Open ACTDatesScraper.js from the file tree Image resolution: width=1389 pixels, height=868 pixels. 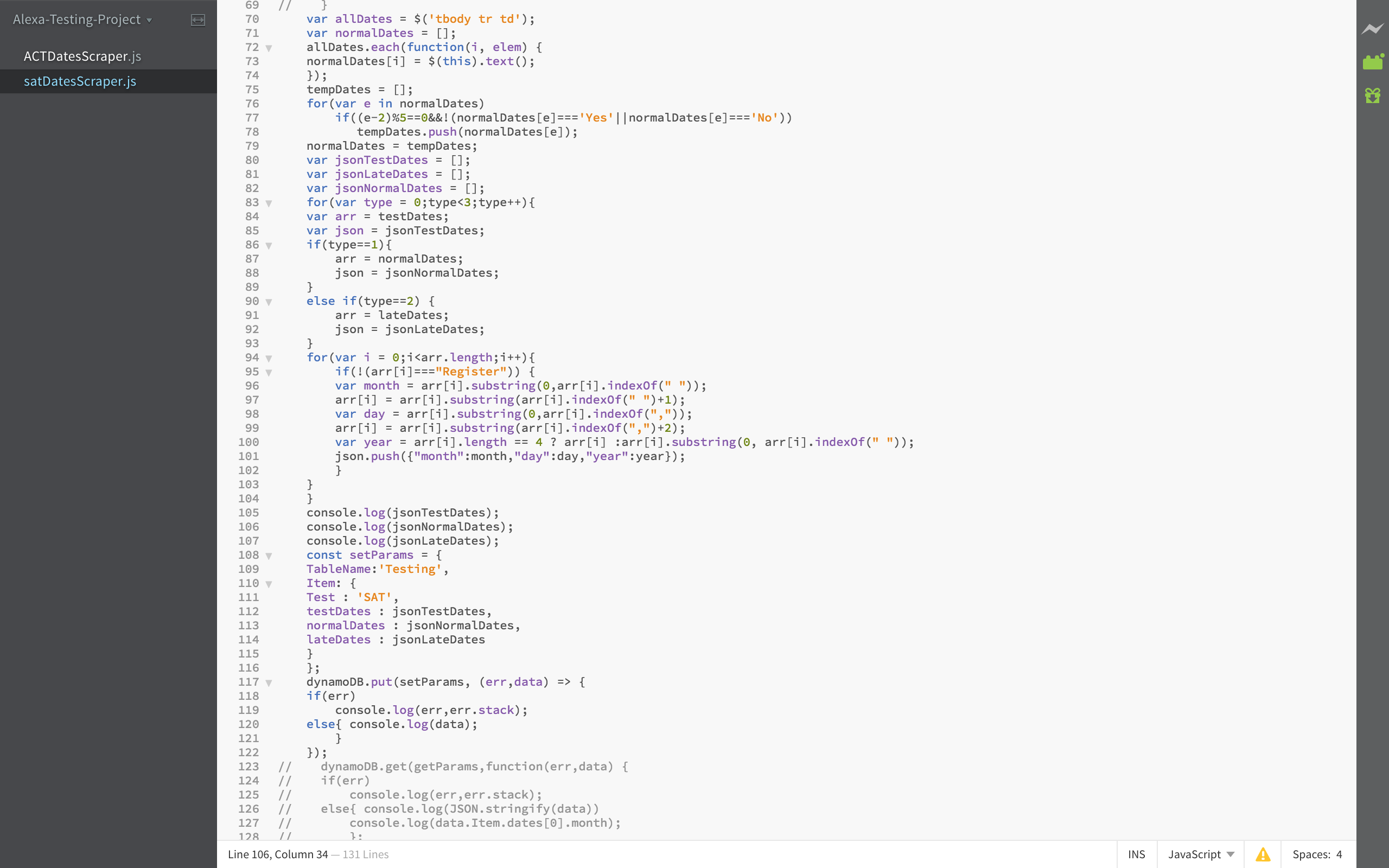pyautogui.click(x=82, y=56)
